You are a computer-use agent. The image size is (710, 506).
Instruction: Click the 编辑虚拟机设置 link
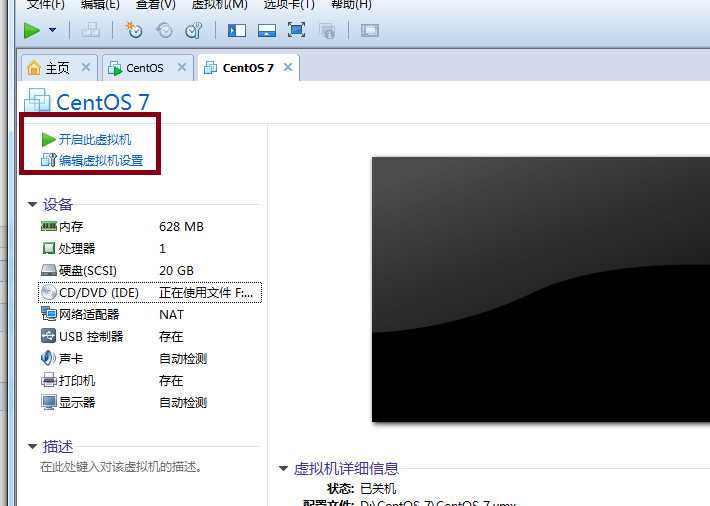101,160
